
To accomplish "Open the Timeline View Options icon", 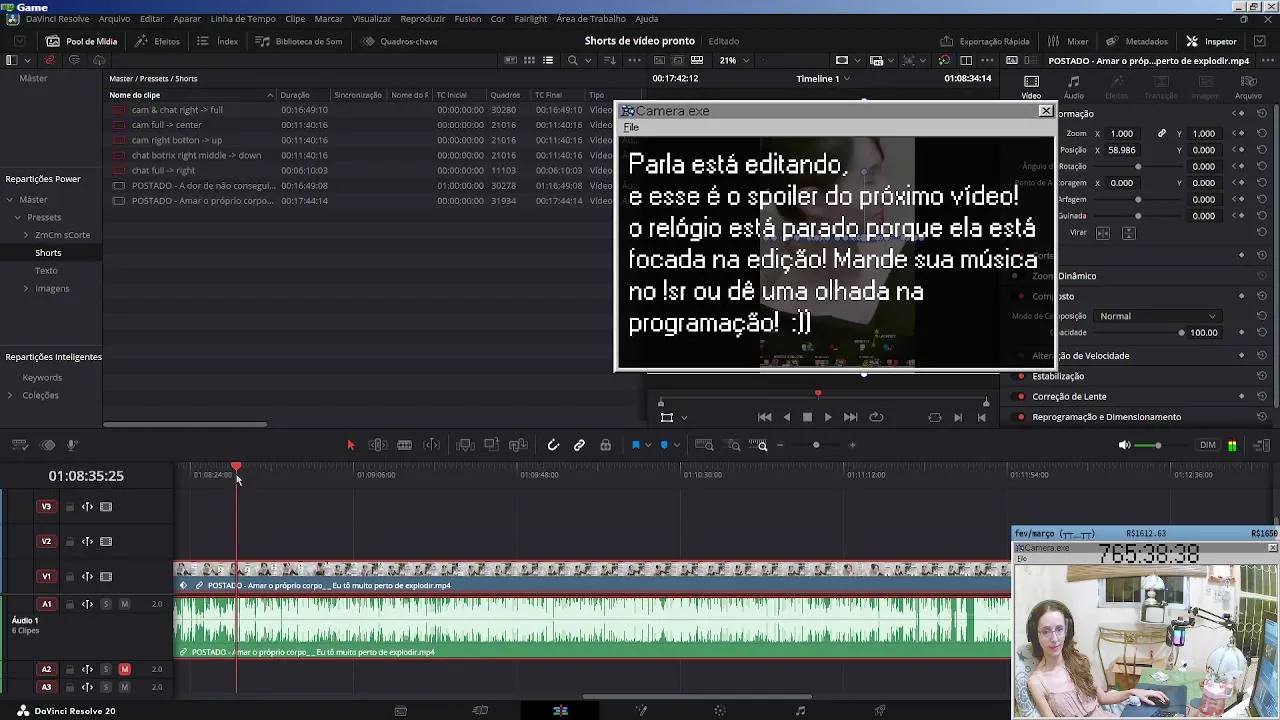I will (19, 445).
